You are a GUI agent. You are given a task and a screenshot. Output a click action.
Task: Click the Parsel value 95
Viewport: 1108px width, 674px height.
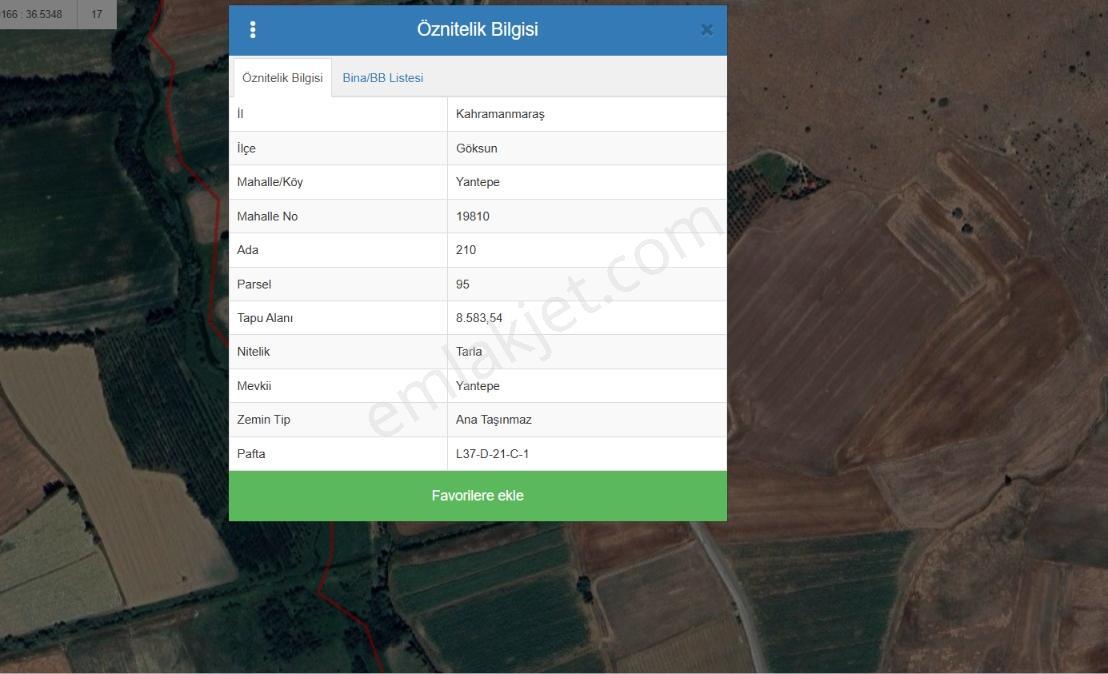[x=463, y=284]
